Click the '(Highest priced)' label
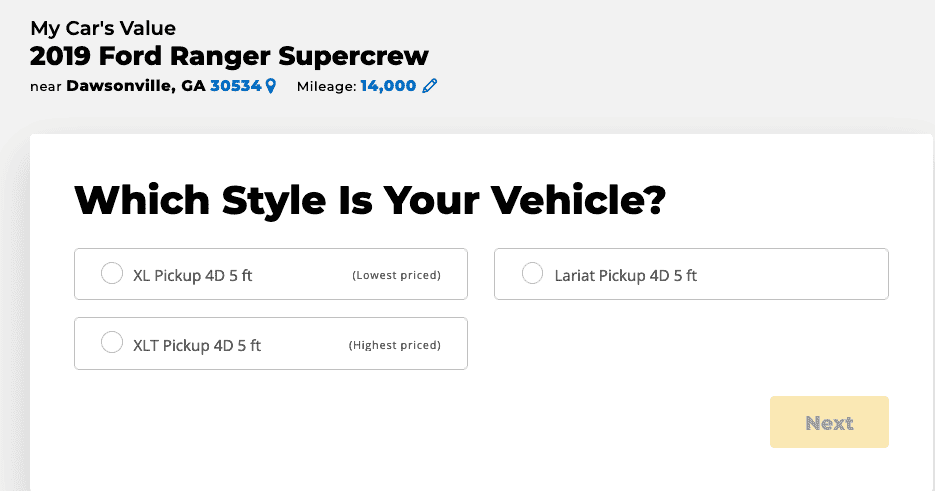The height and width of the screenshot is (491, 935). (x=395, y=345)
